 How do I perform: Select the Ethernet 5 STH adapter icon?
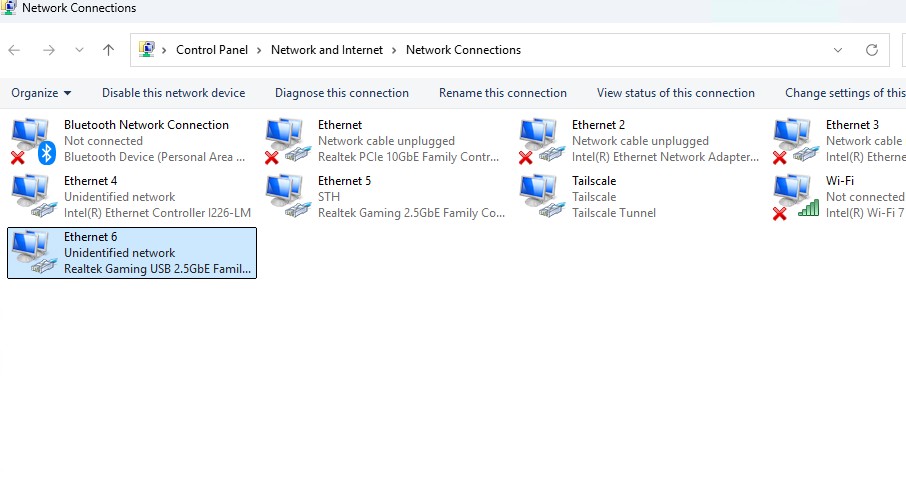pyautogui.click(x=284, y=196)
